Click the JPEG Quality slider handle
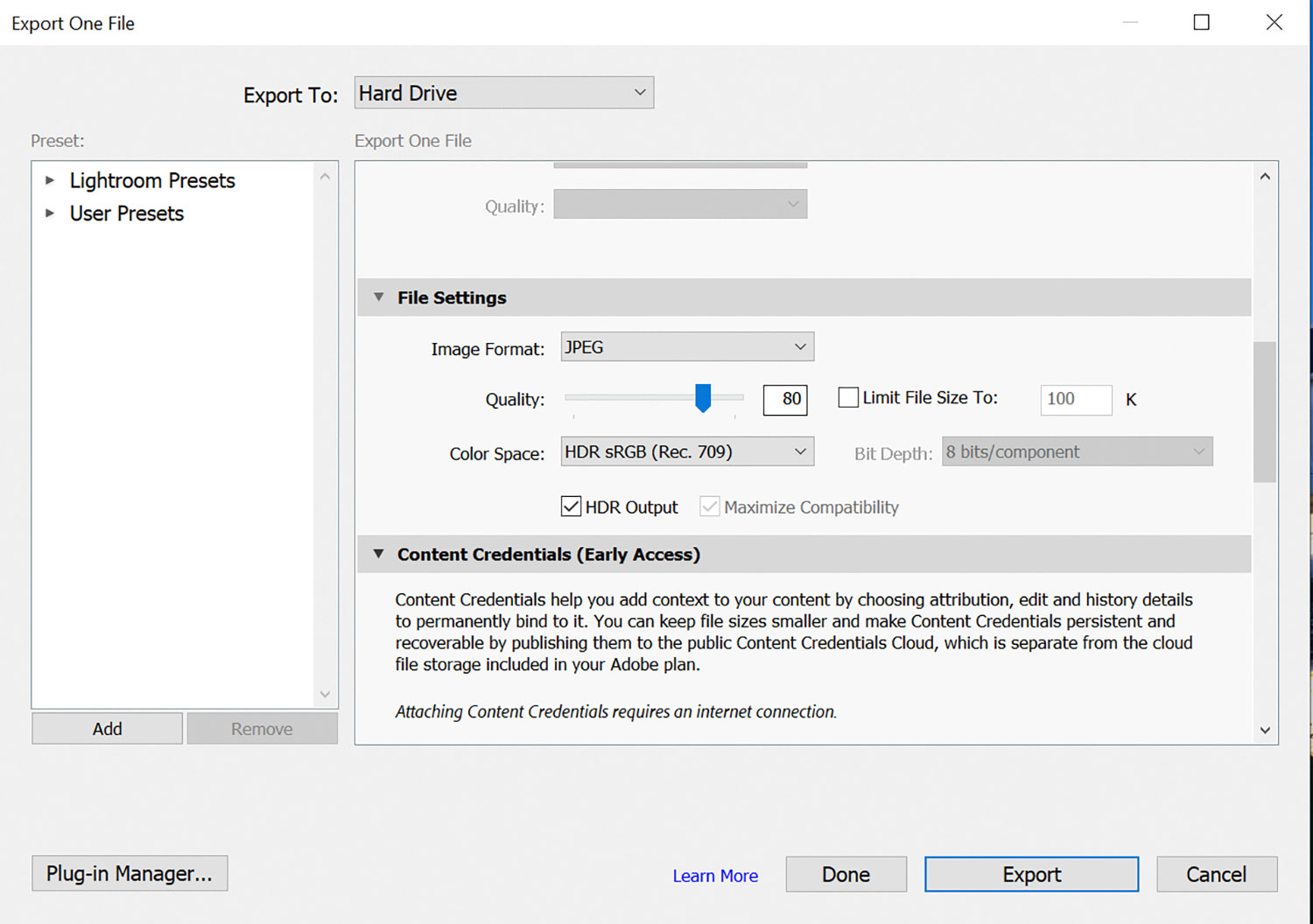This screenshot has width=1313, height=924. tap(703, 398)
